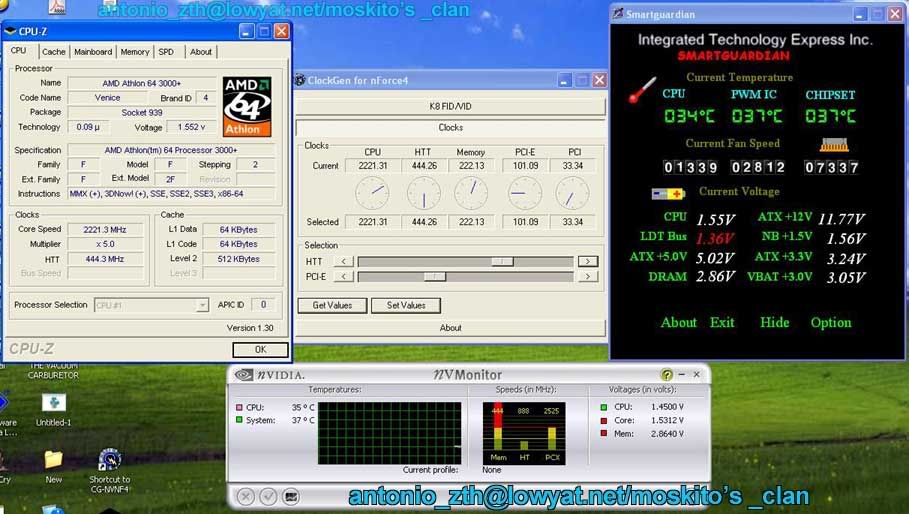The height and width of the screenshot is (514, 909).
Task: Click the NVMonitor checkmark apply icon
Action: coord(268,496)
